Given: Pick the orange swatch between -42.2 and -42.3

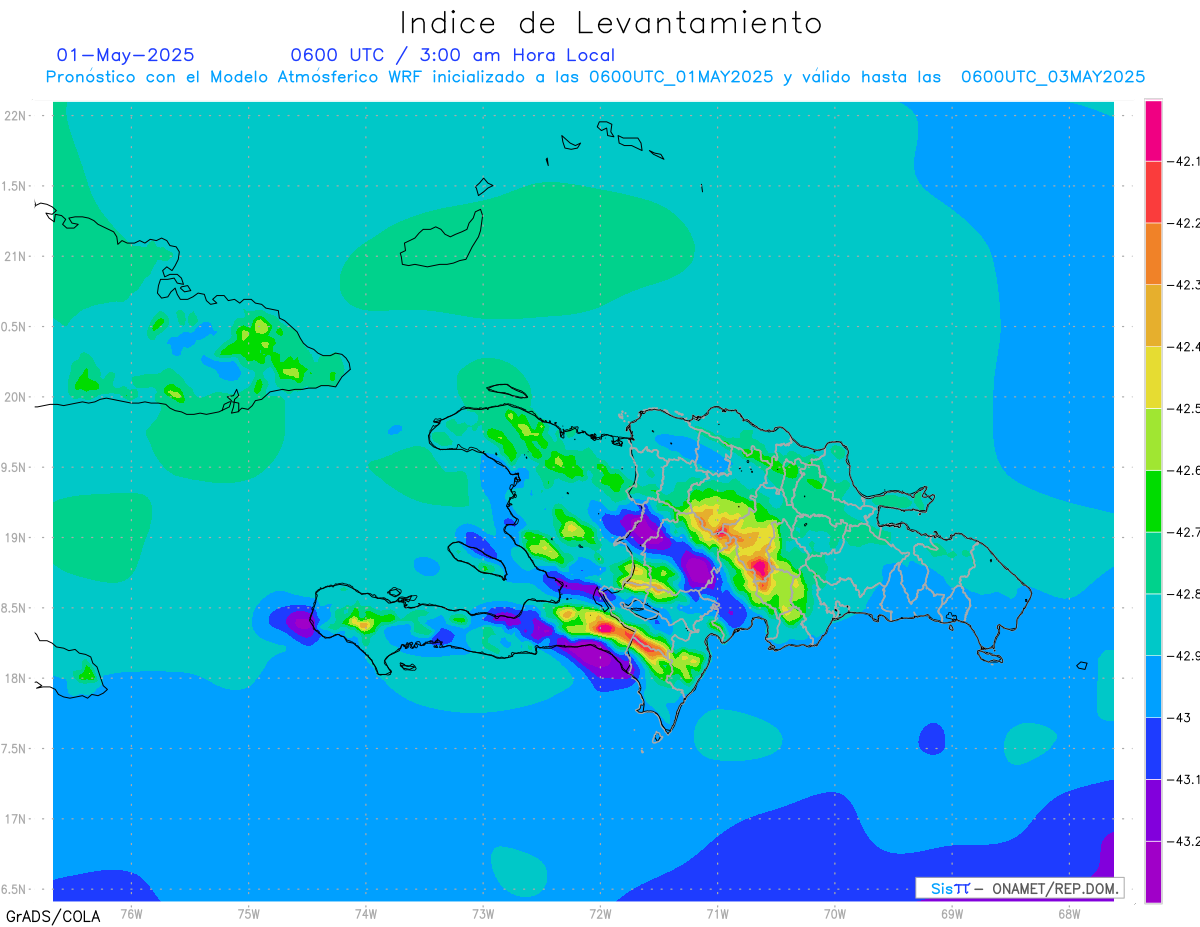Looking at the screenshot, I should tap(1153, 254).
